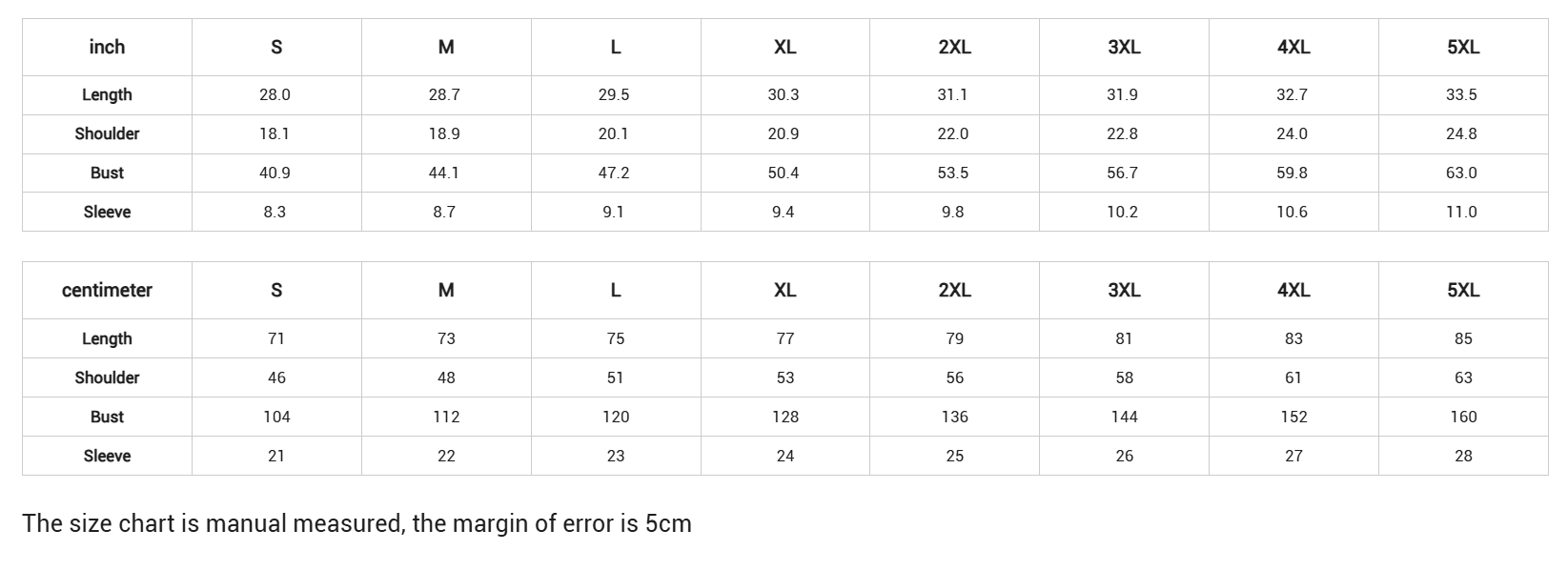This screenshot has height=571, width=1568.
Task: Select the 5XL column header in inch table
Action: (1463, 47)
